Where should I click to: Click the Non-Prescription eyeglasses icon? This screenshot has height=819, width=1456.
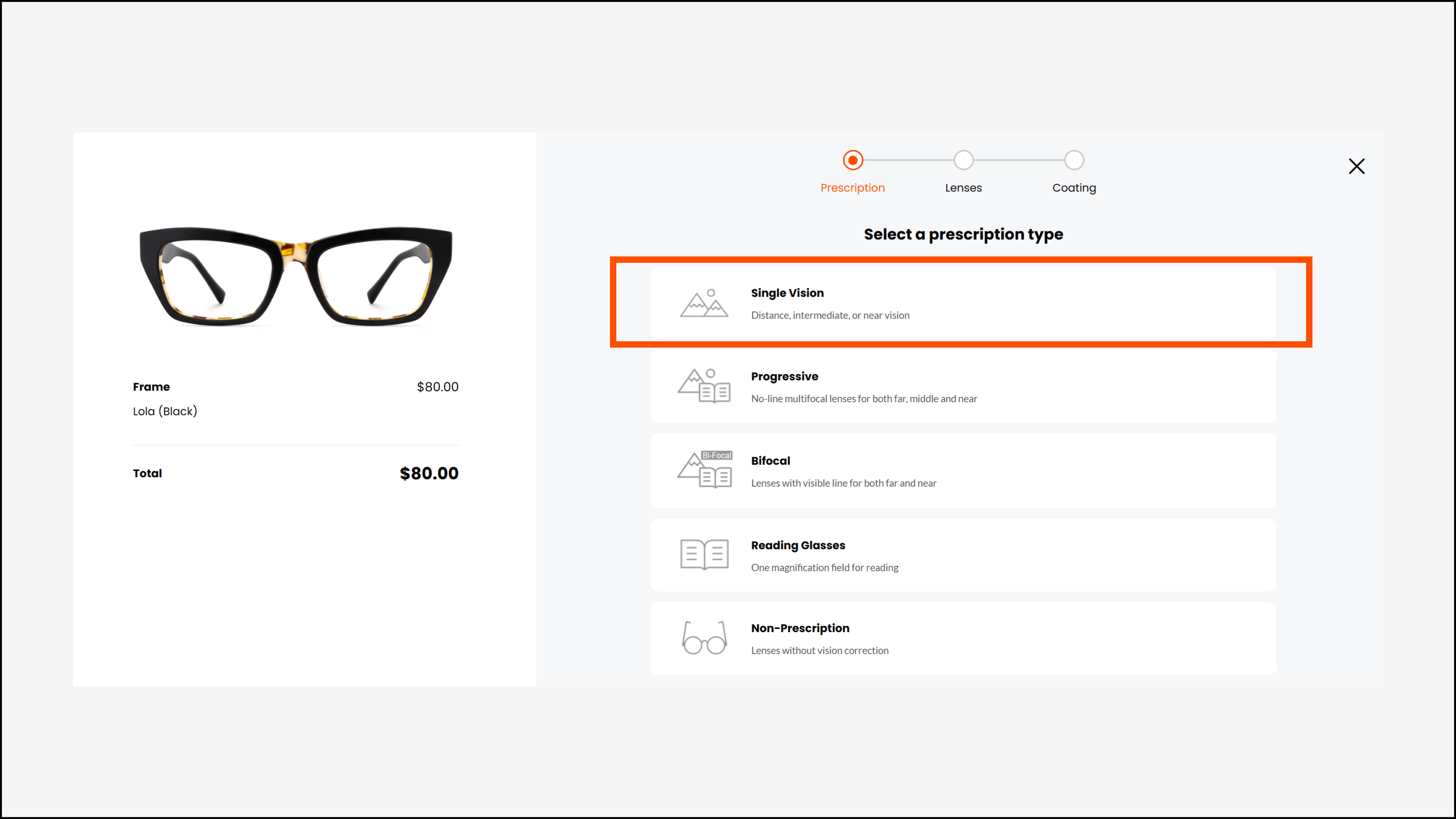704,638
